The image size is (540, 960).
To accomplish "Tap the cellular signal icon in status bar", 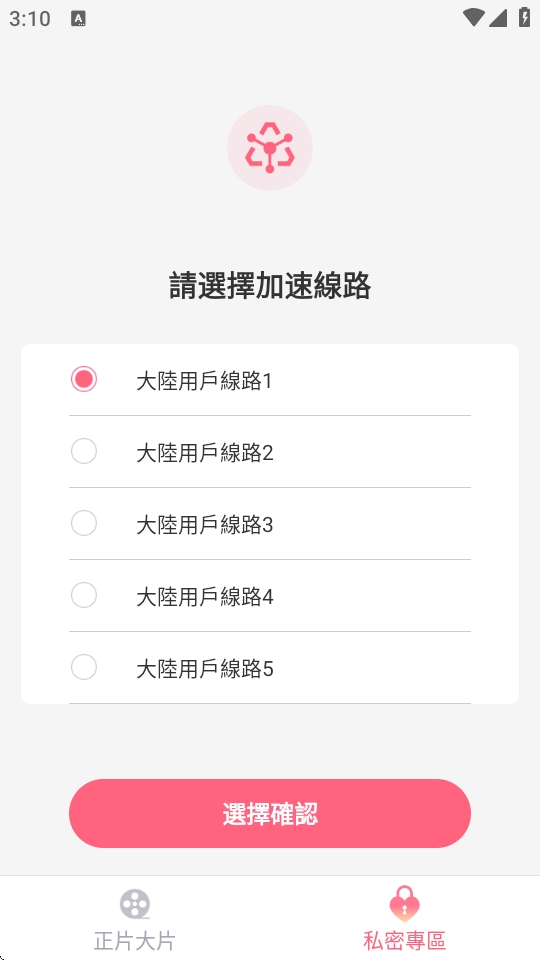I will point(498,18).
